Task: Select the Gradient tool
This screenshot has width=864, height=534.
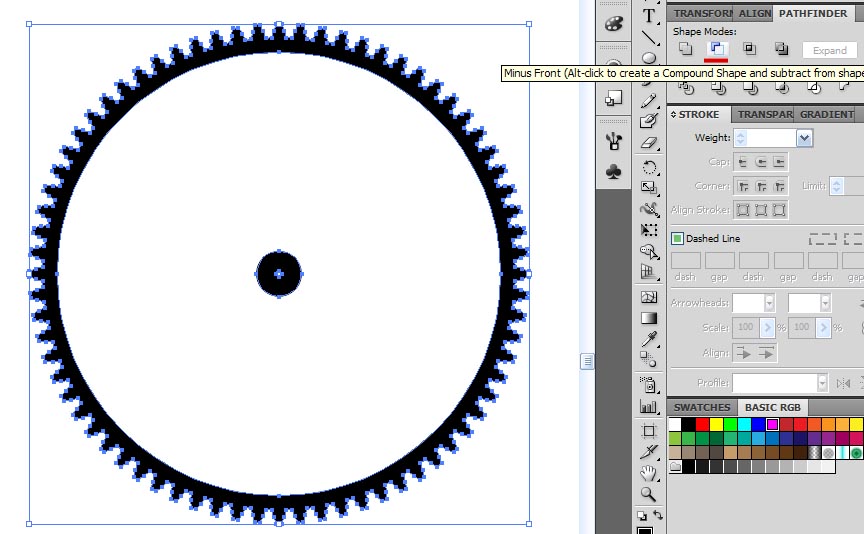Action: (649, 318)
